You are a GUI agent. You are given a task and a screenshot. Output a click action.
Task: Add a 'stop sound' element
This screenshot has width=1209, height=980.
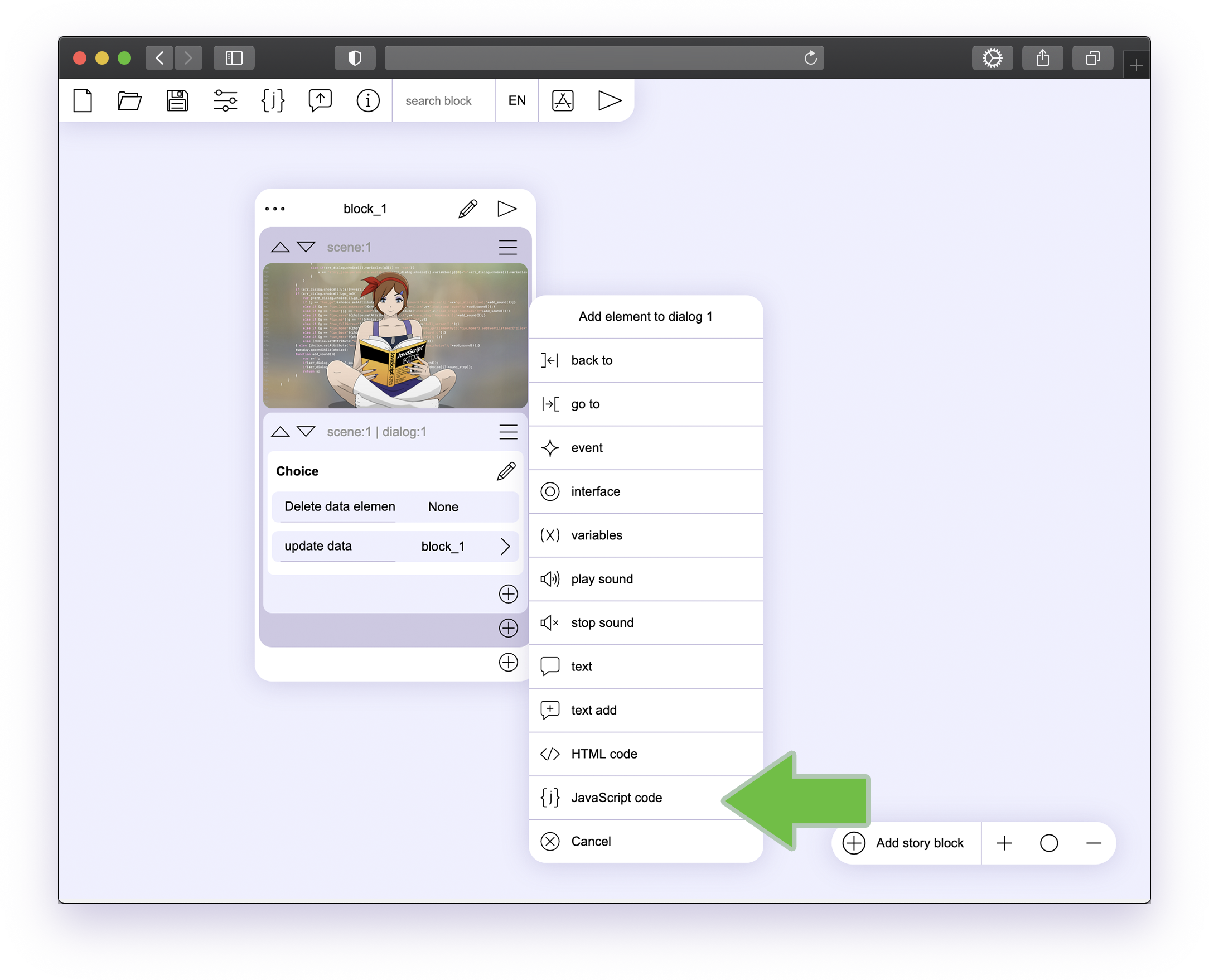click(x=646, y=623)
